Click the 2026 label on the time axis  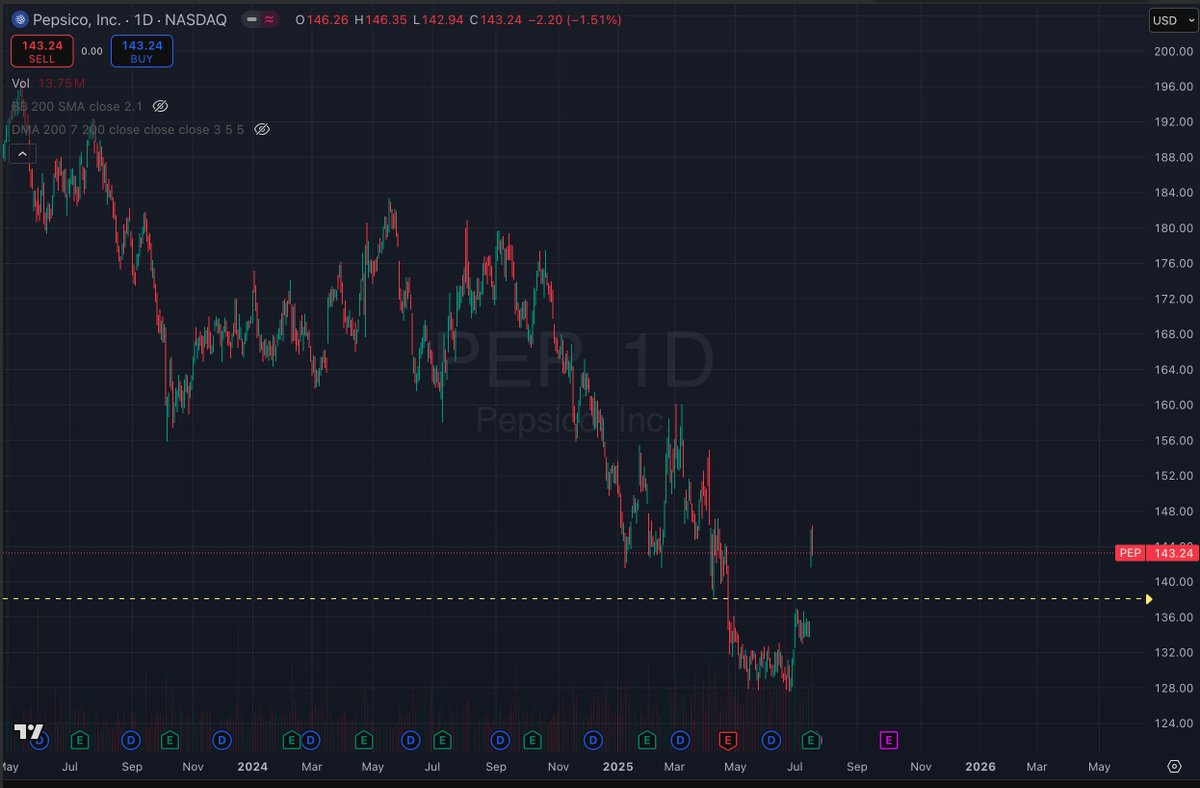tap(980, 767)
